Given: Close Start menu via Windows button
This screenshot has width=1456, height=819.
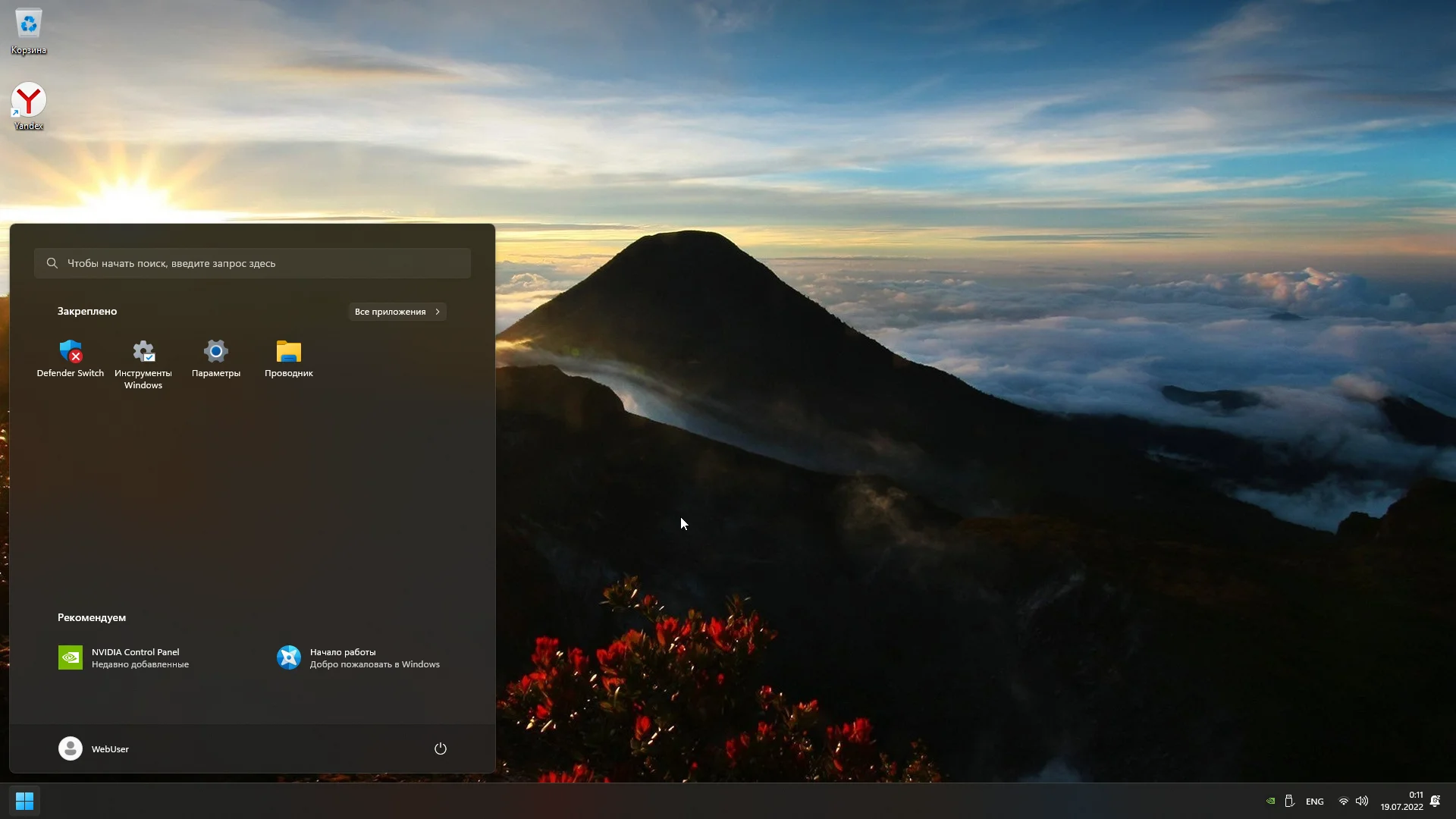Looking at the screenshot, I should point(24,801).
